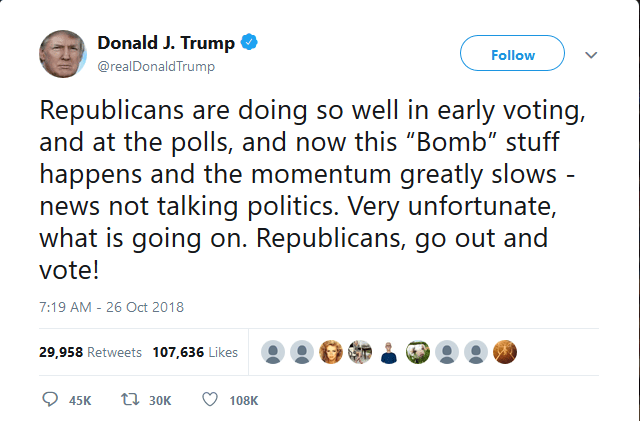Viewport: 640px width, 421px height.
Task: Like the tweet with the heart icon
Action: [x=210, y=399]
